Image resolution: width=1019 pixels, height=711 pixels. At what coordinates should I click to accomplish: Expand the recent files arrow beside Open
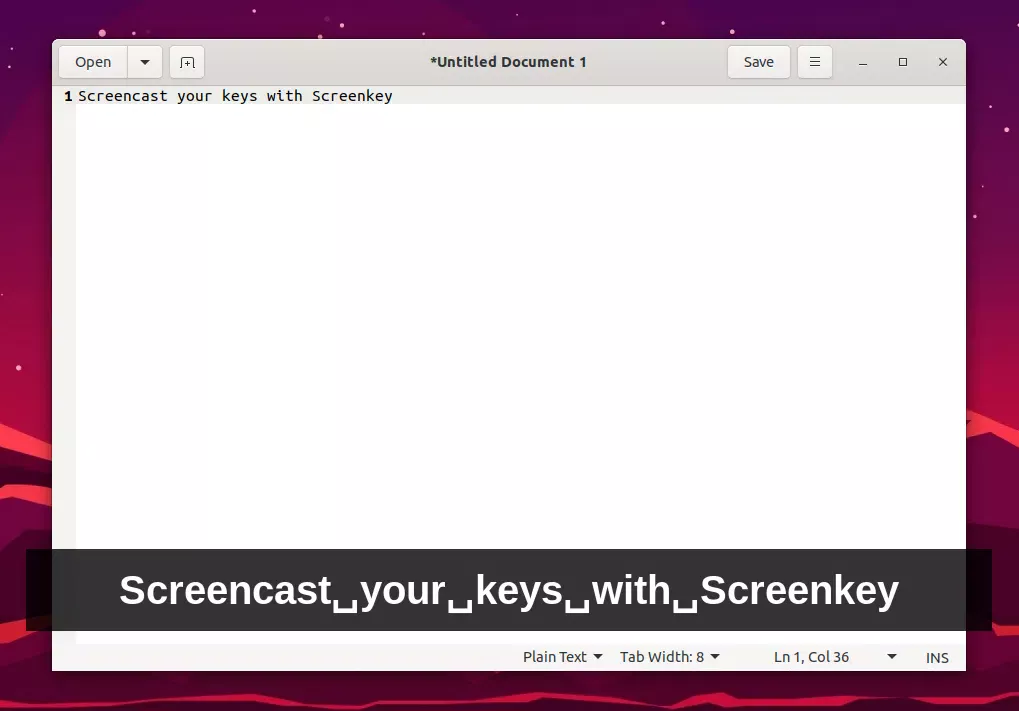click(x=145, y=62)
